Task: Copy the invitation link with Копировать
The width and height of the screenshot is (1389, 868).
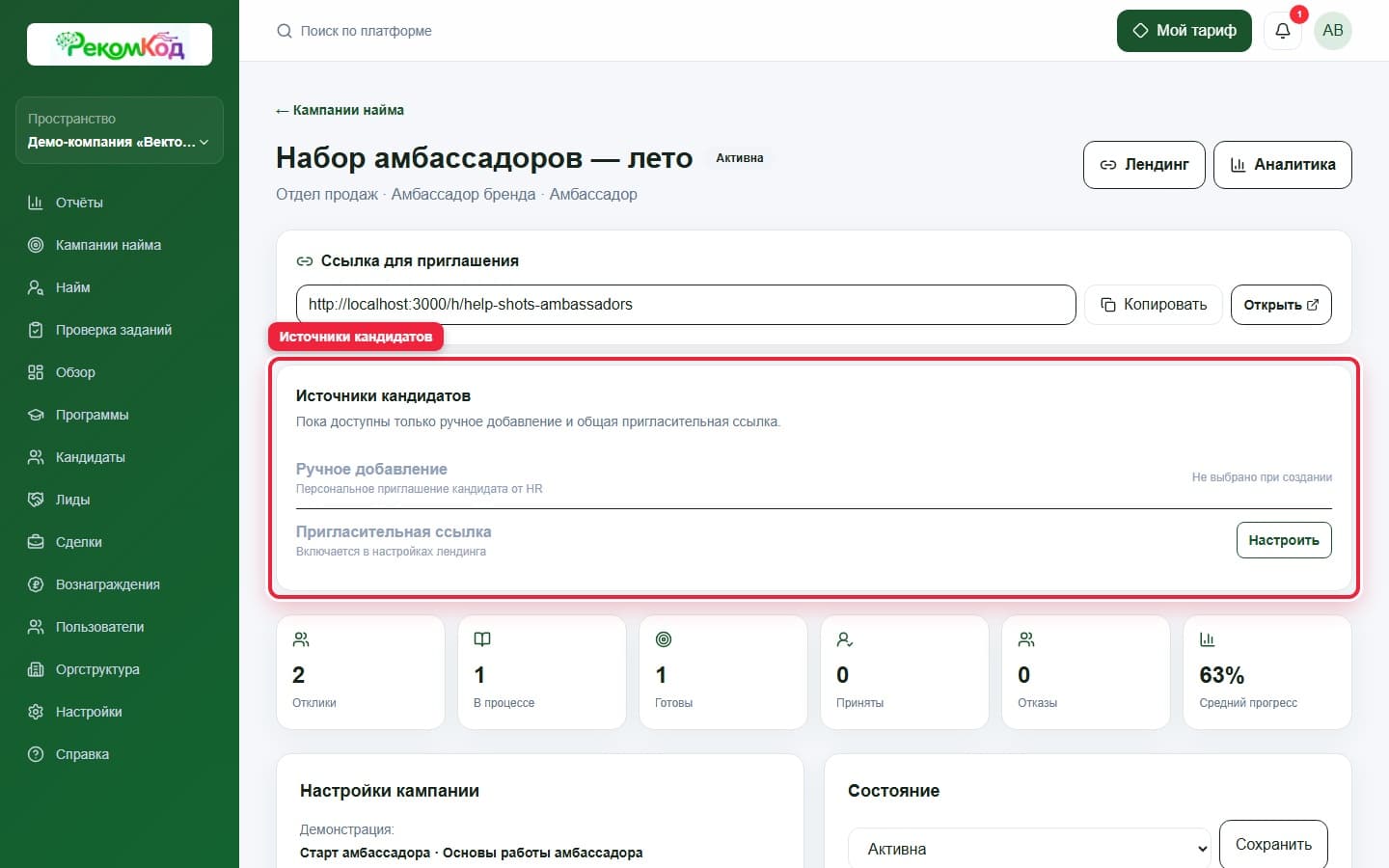Action: click(1154, 305)
